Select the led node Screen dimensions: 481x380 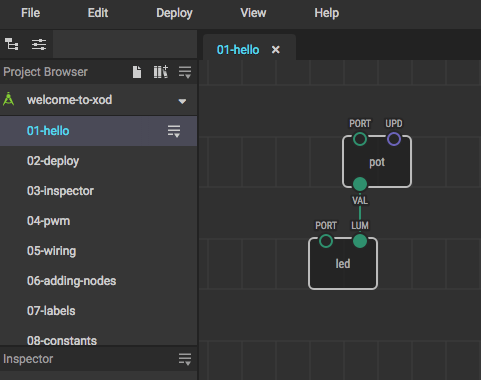pyautogui.click(x=343, y=263)
